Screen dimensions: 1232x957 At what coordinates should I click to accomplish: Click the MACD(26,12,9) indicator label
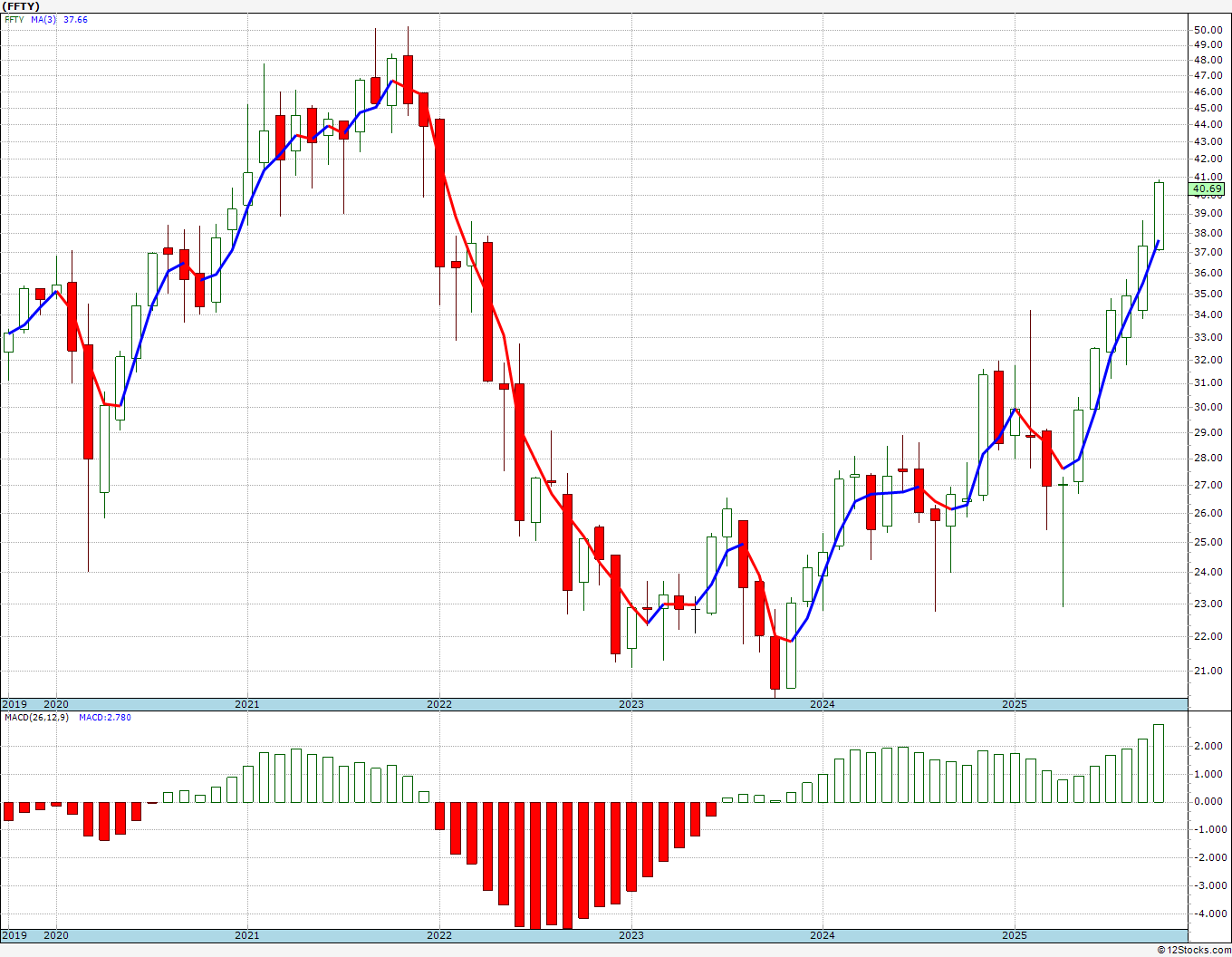(x=37, y=717)
